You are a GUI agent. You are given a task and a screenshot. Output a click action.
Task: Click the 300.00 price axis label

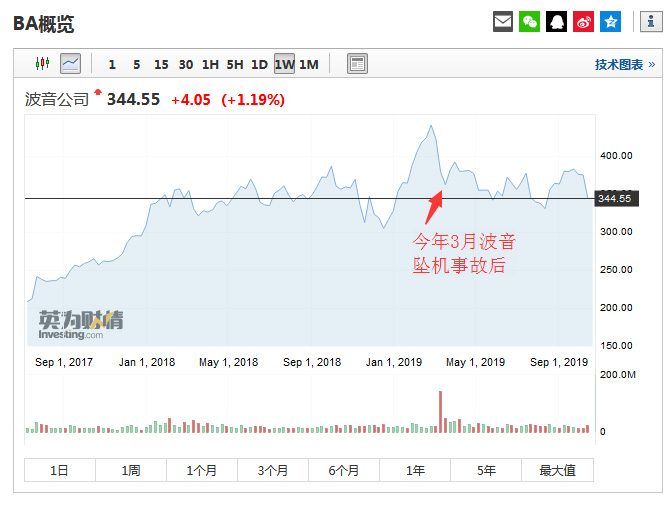tap(616, 232)
